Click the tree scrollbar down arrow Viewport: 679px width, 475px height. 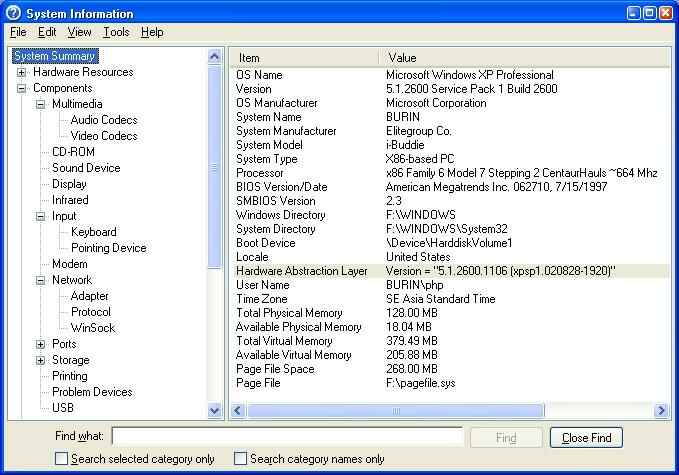[214, 410]
